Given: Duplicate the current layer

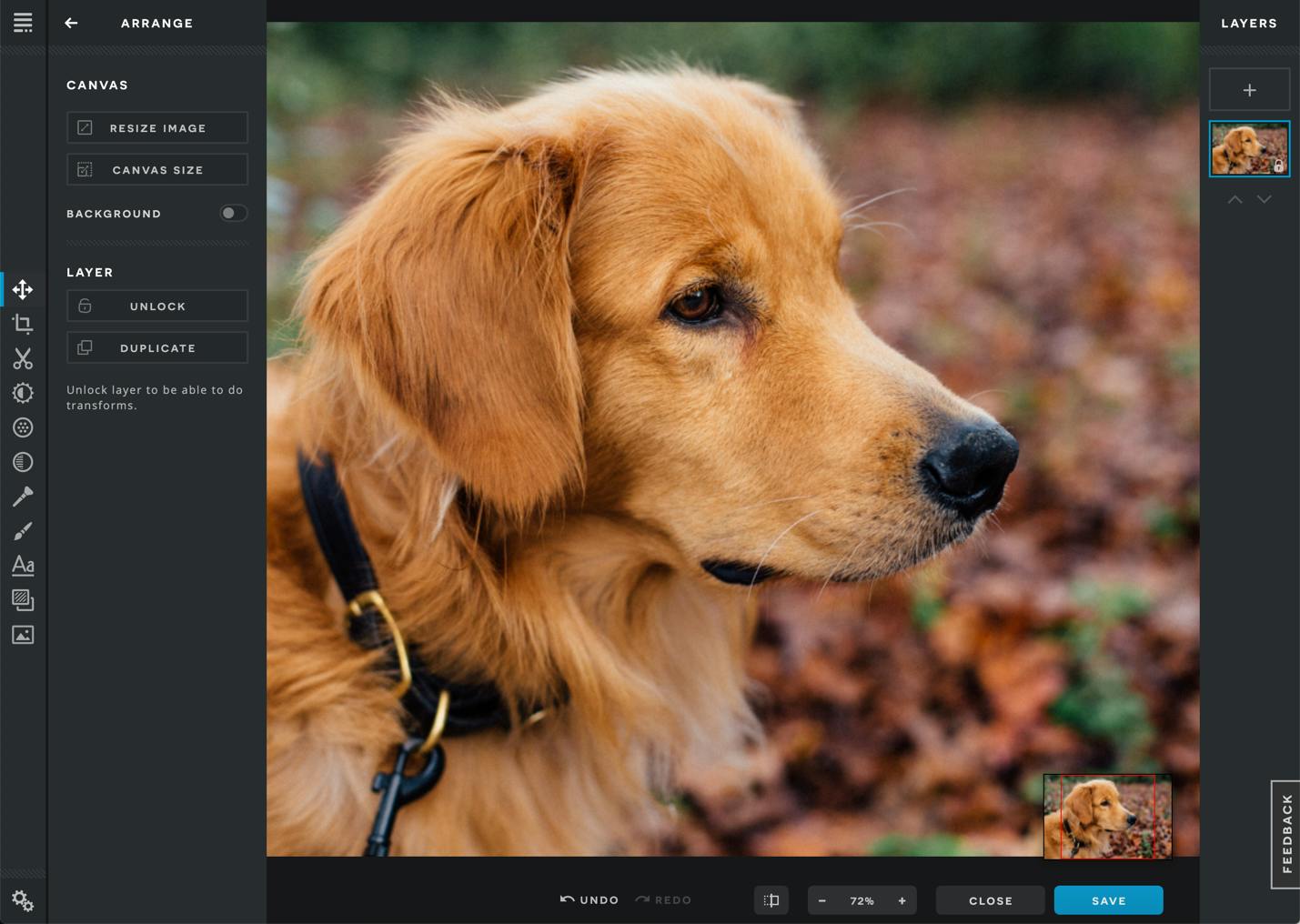Looking at the screenshot, I should click(157, 348).
